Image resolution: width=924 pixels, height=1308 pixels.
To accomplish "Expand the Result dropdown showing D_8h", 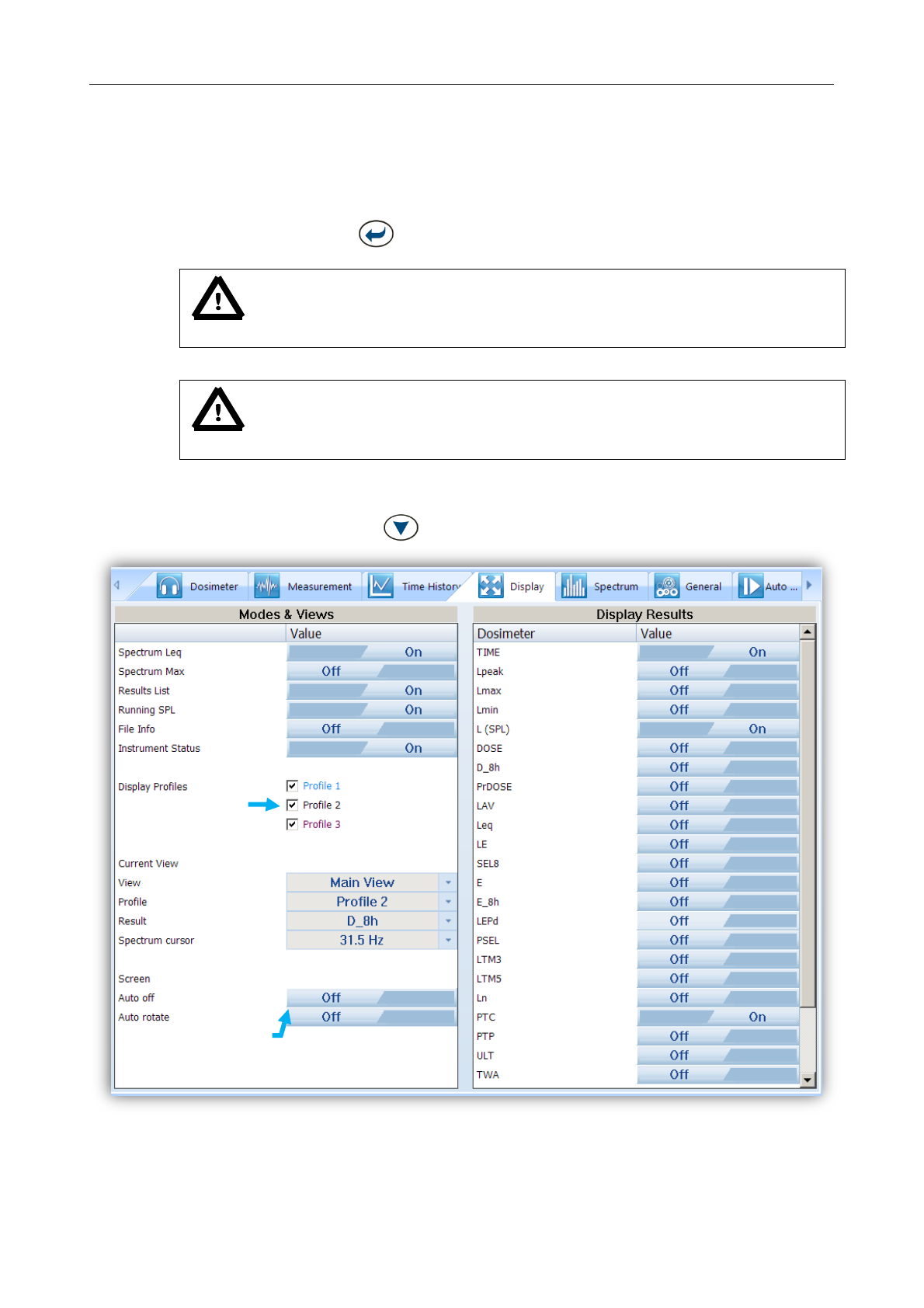I will (371, 921).
